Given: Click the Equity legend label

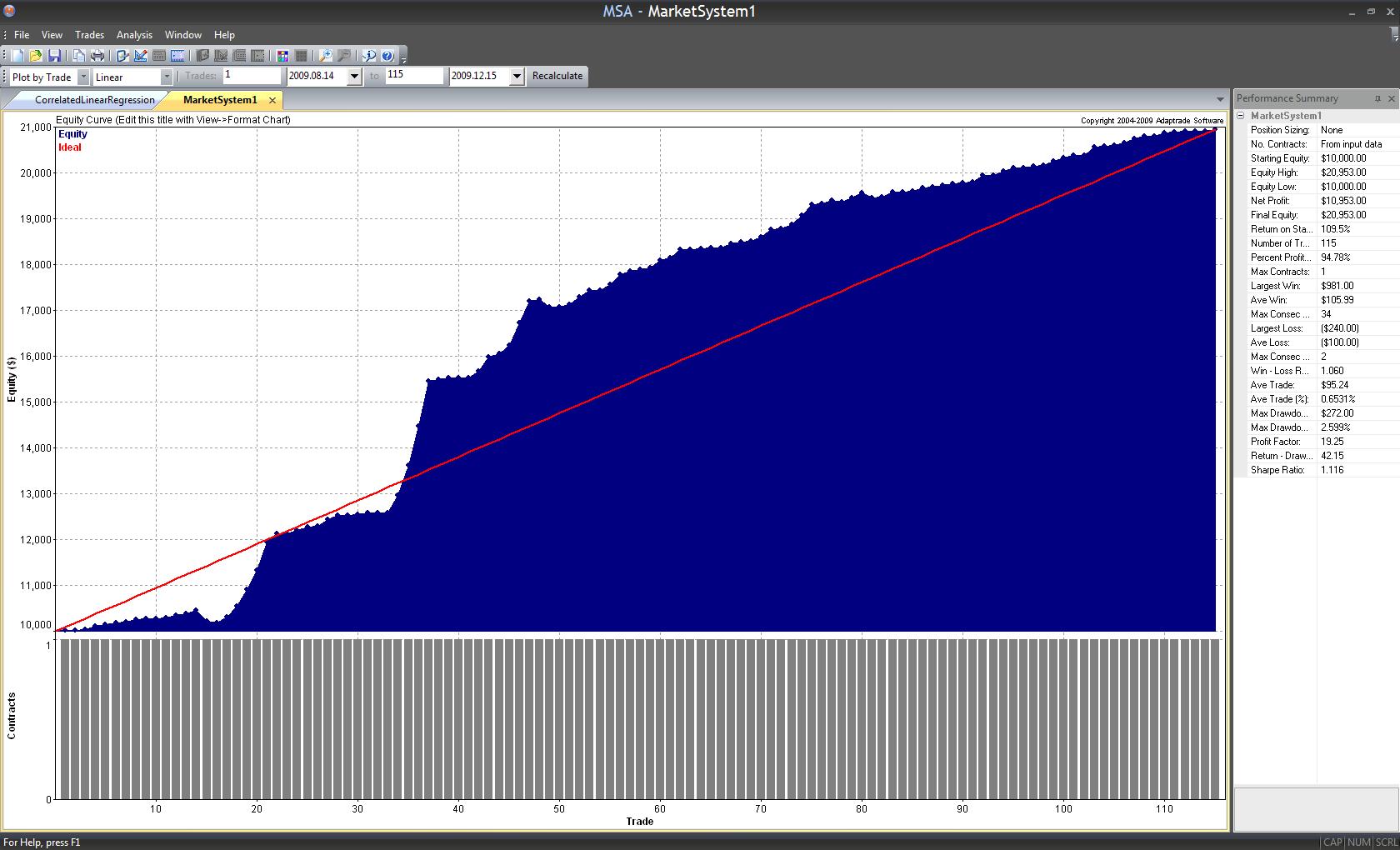Looking at the screenshot, I should point(72,134).
